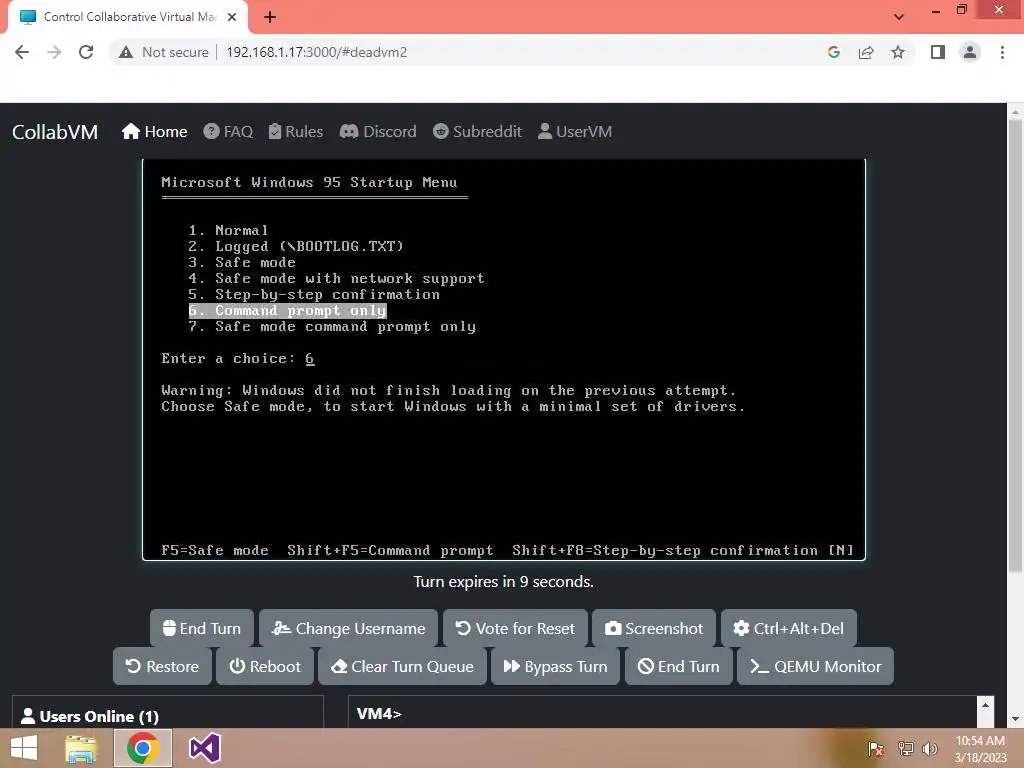Screen dimensions: 1024x768
Task: Go to Home in the navbar
Action: (155, 132)
